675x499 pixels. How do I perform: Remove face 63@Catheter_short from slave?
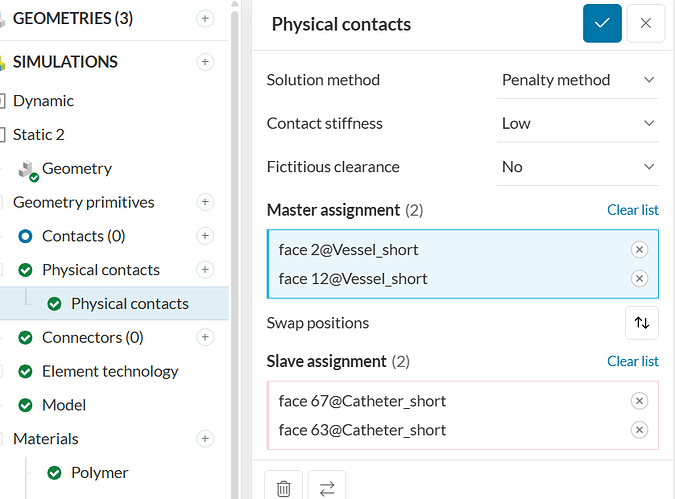[x=640, y=430]
